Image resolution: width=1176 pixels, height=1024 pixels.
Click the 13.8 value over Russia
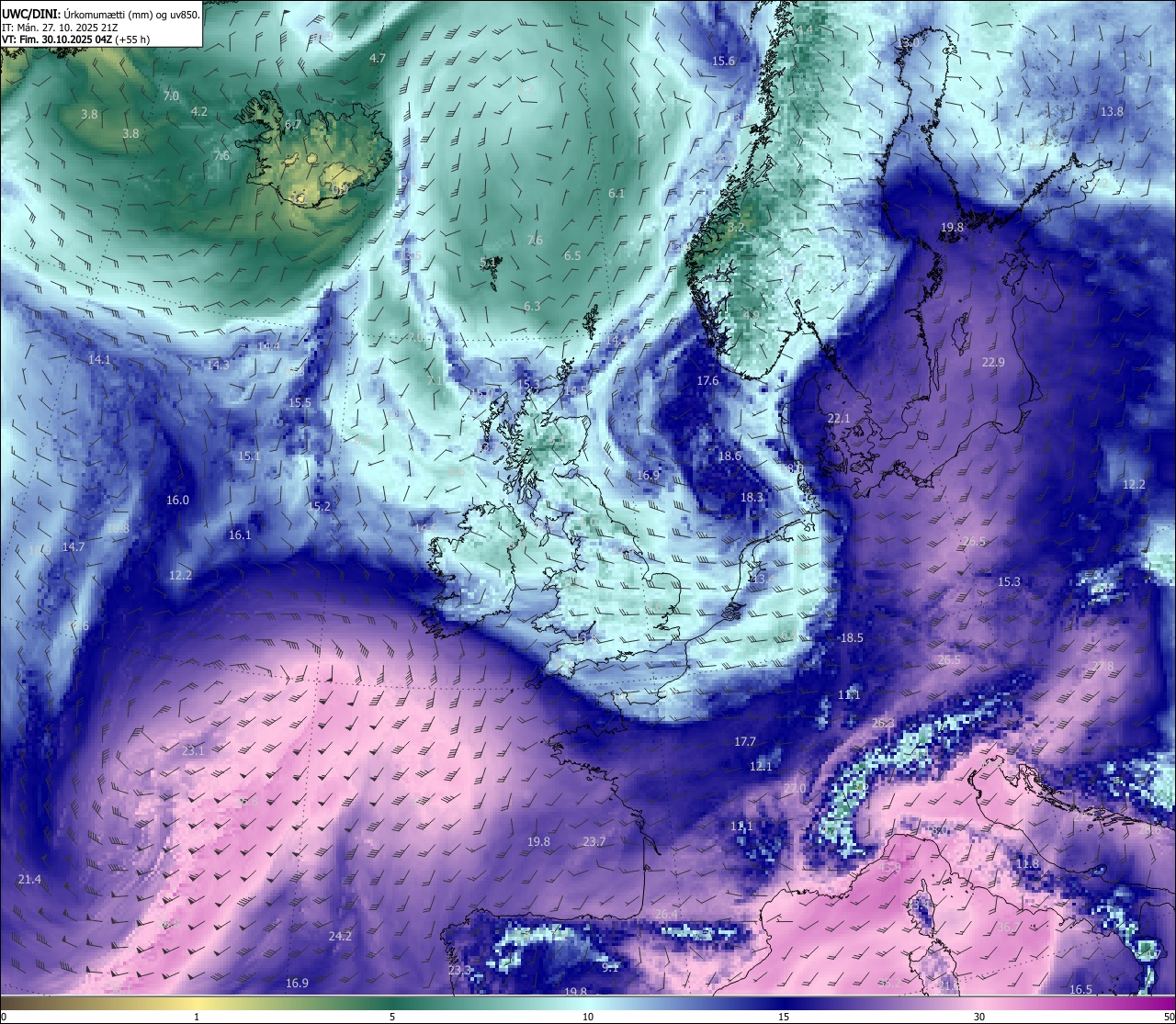coord(1112,111)
